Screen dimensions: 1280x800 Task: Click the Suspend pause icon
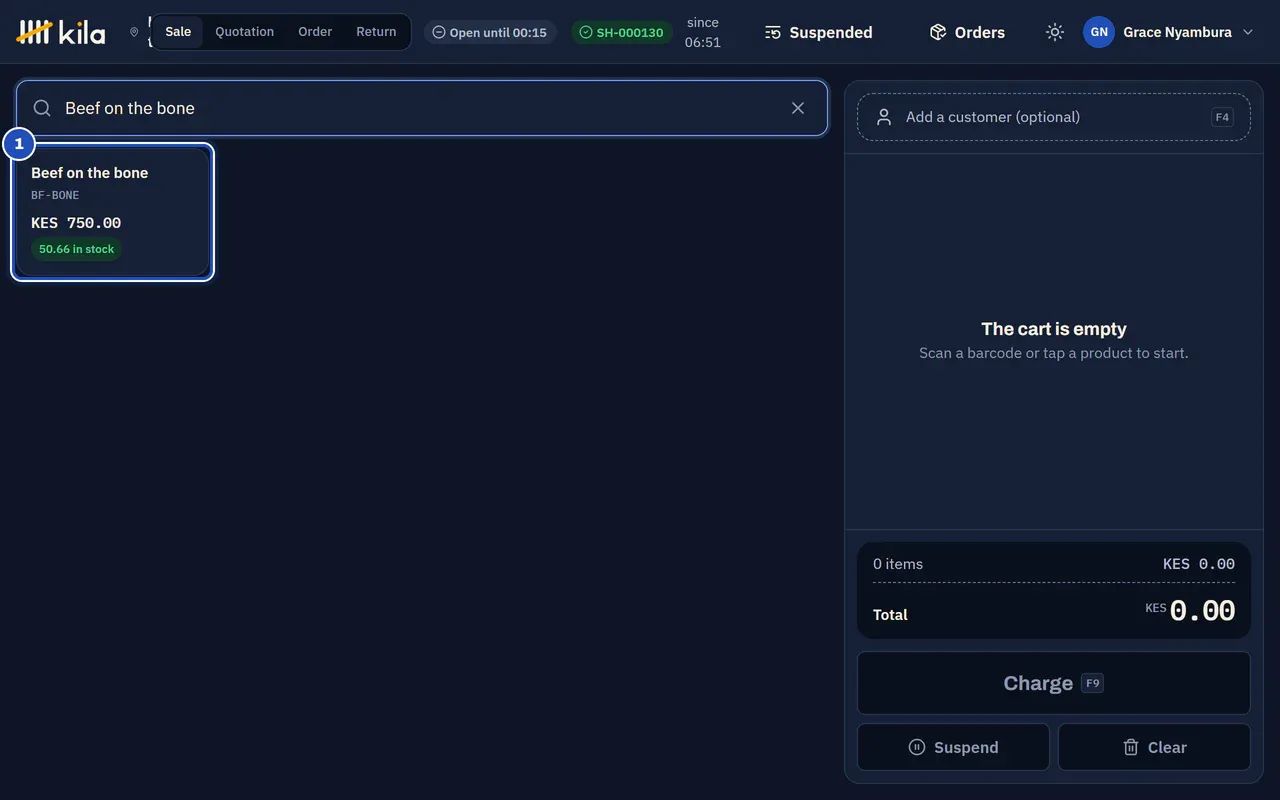pyautogui.click(x=917, y=747)
